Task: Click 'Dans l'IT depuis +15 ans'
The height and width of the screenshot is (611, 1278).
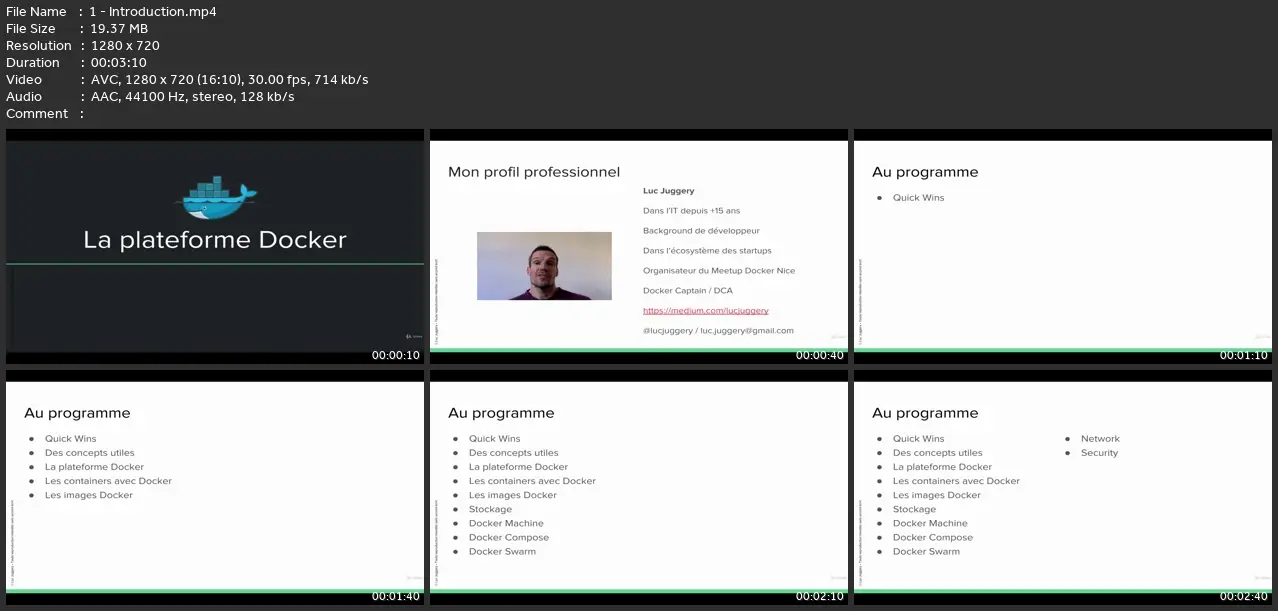Action: (x=692, y=211)
